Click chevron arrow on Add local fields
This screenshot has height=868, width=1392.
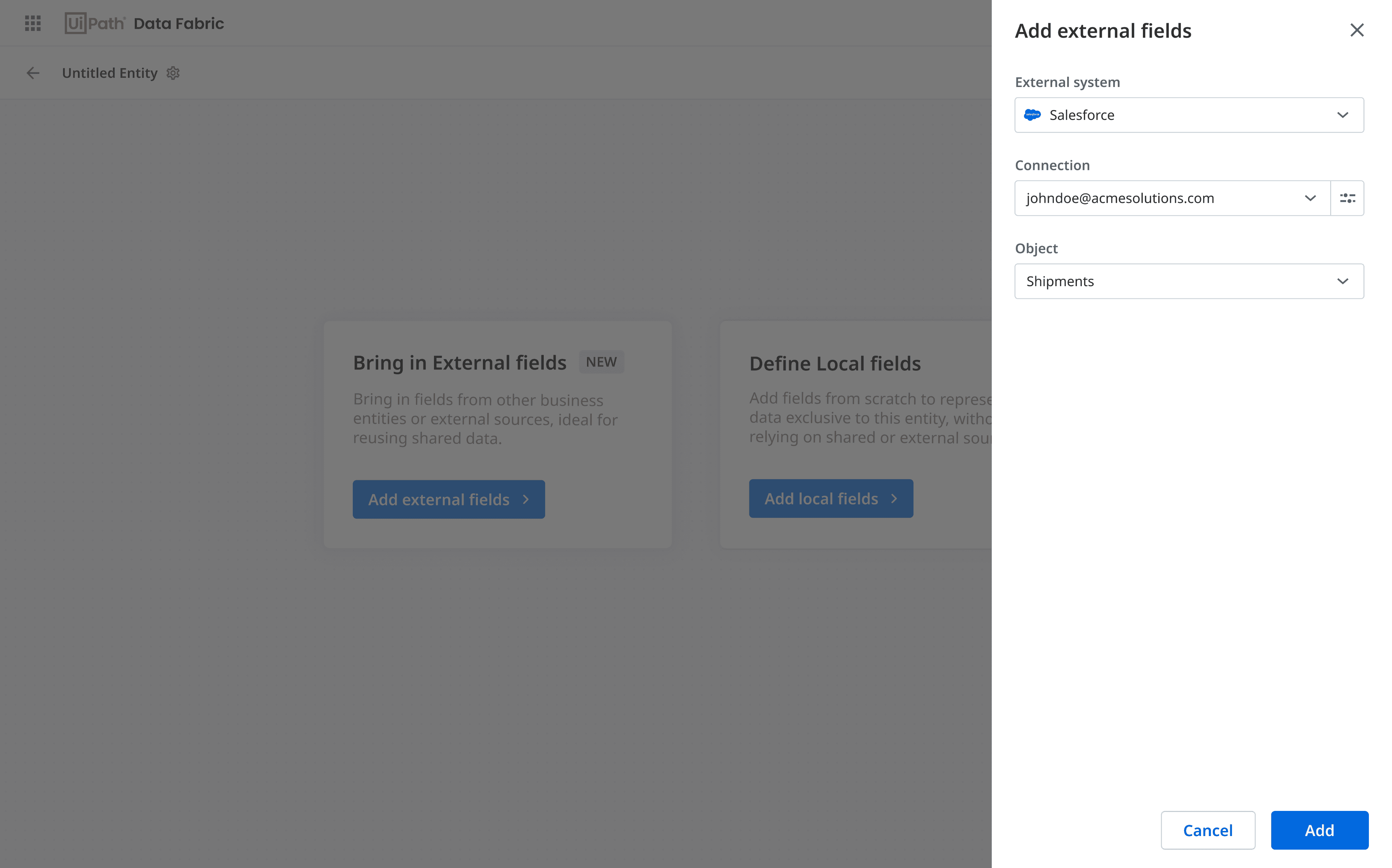(x=894, y=498)
